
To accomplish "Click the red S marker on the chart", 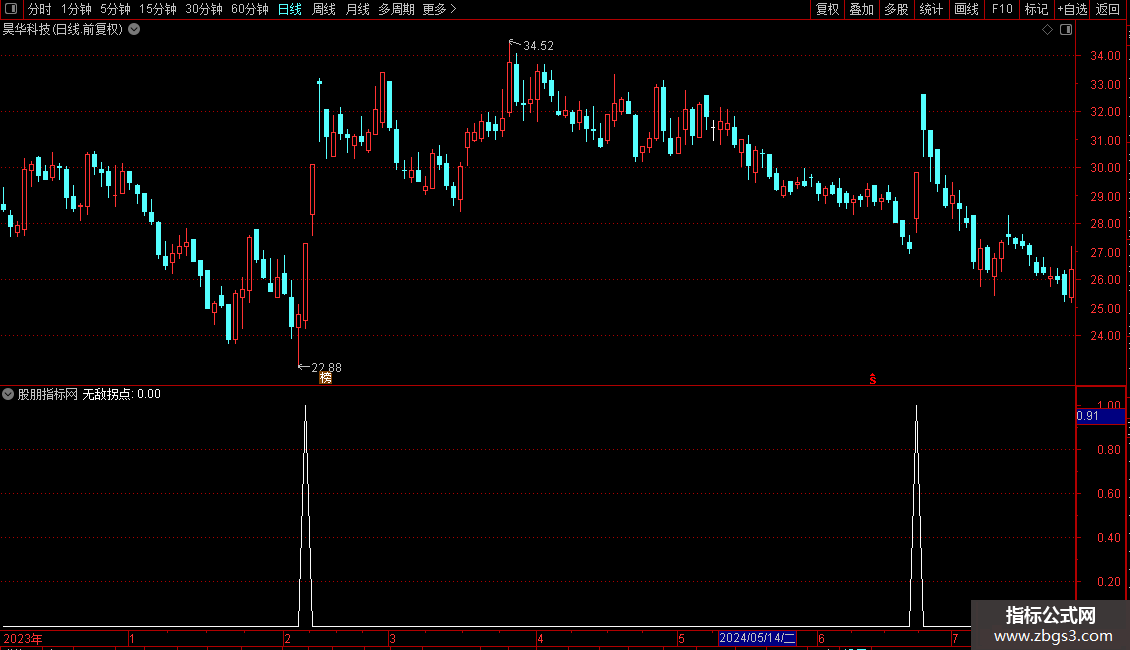I will 873,379.
